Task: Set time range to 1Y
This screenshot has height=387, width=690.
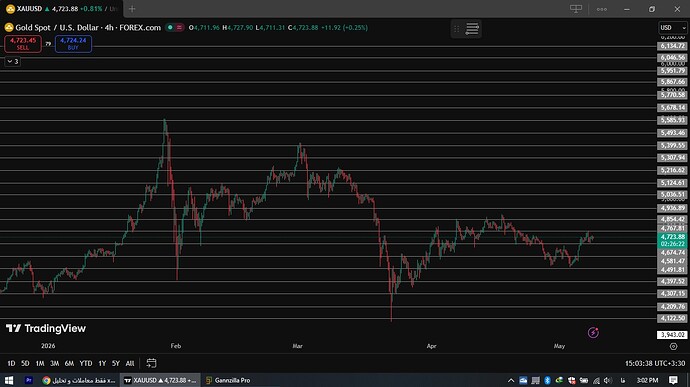Action: coord(102,363)
